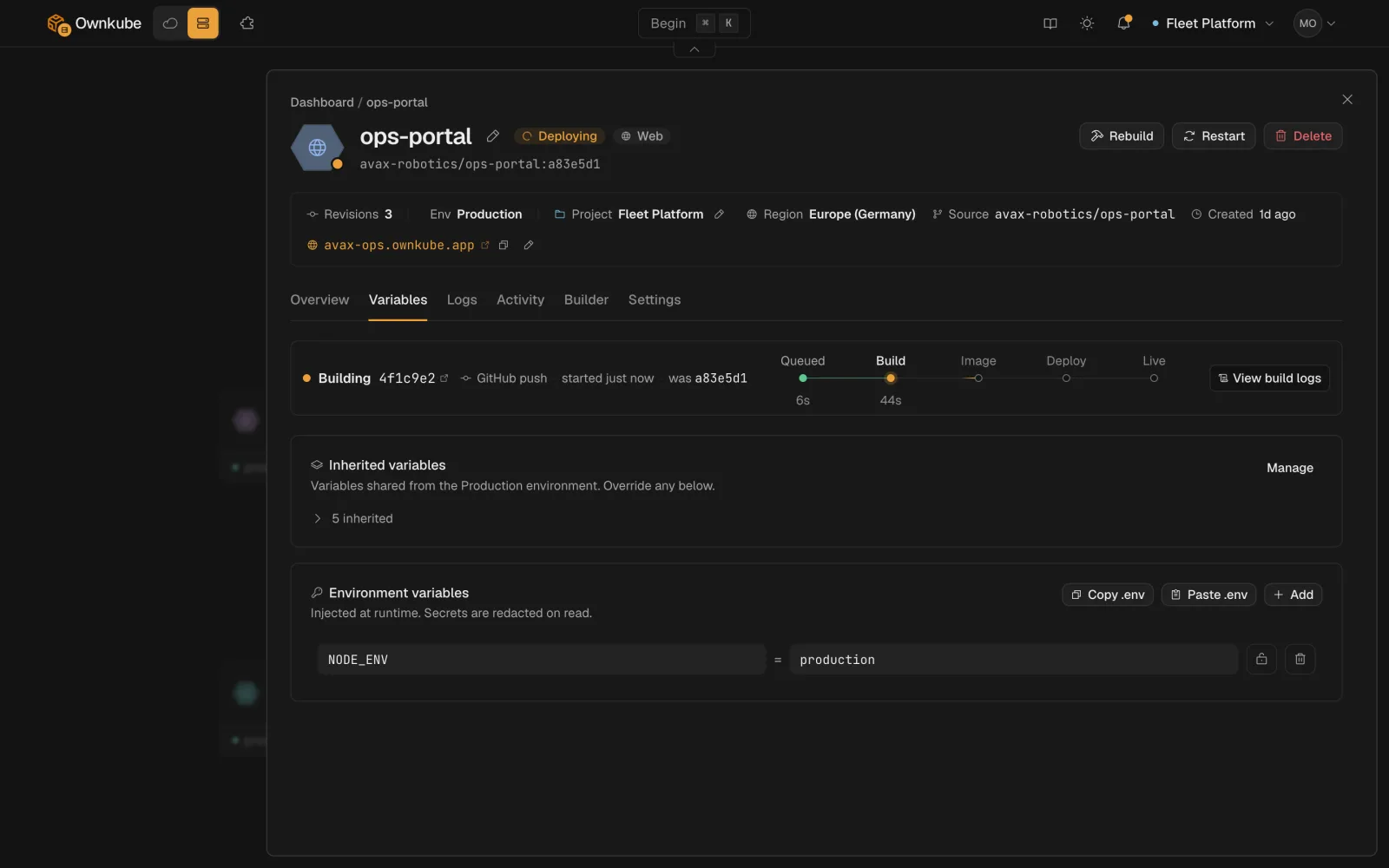The height and width of the screenshot is (868, 1389).
Task: Open the Begin command search box
Action: (694, 23)
